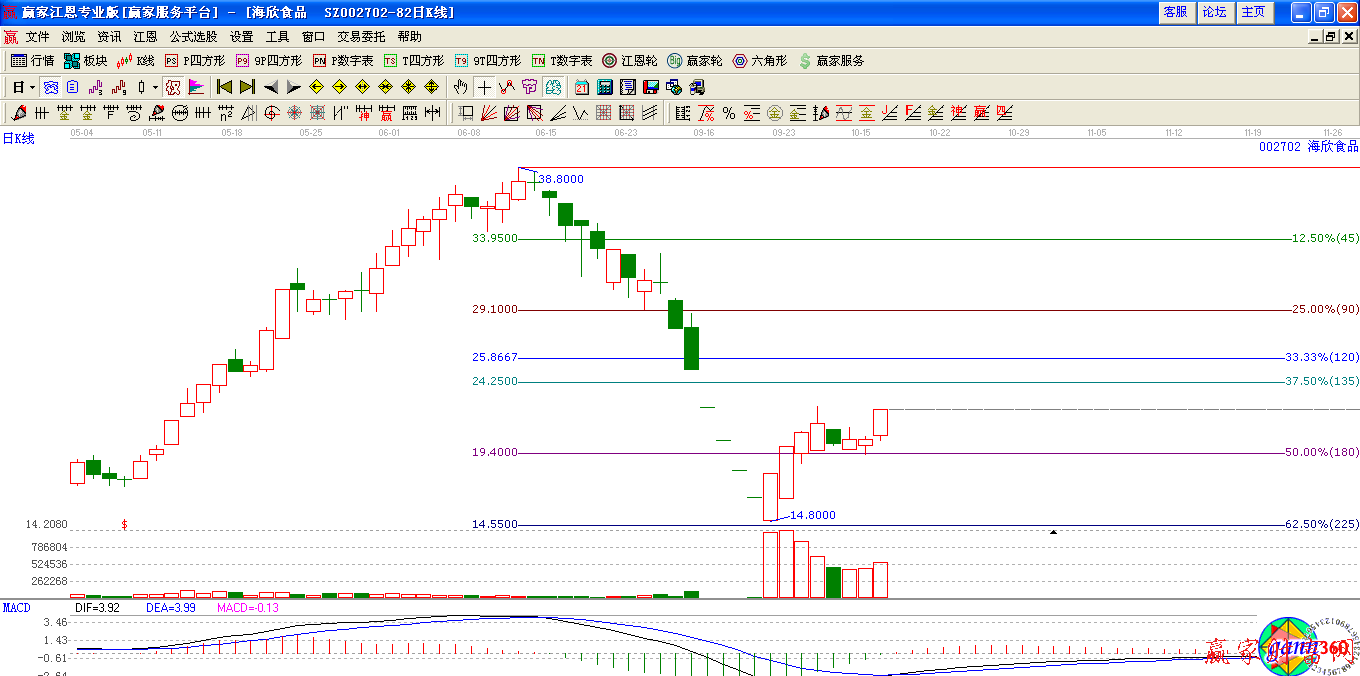Open the 行情 market quotes view
The height and width of the screenshot is (676, 1360).
[32, 61]
